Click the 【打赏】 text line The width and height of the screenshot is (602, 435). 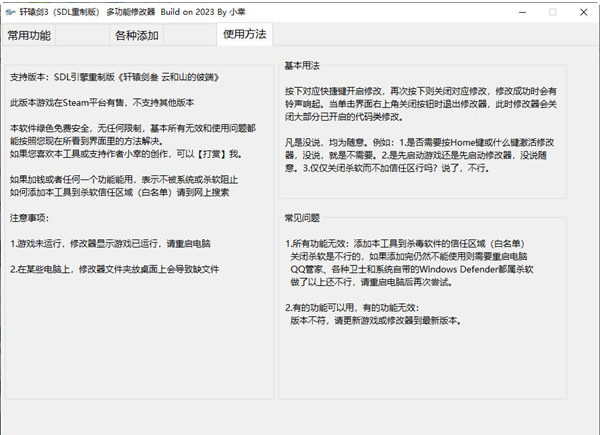tap(126, 154)
